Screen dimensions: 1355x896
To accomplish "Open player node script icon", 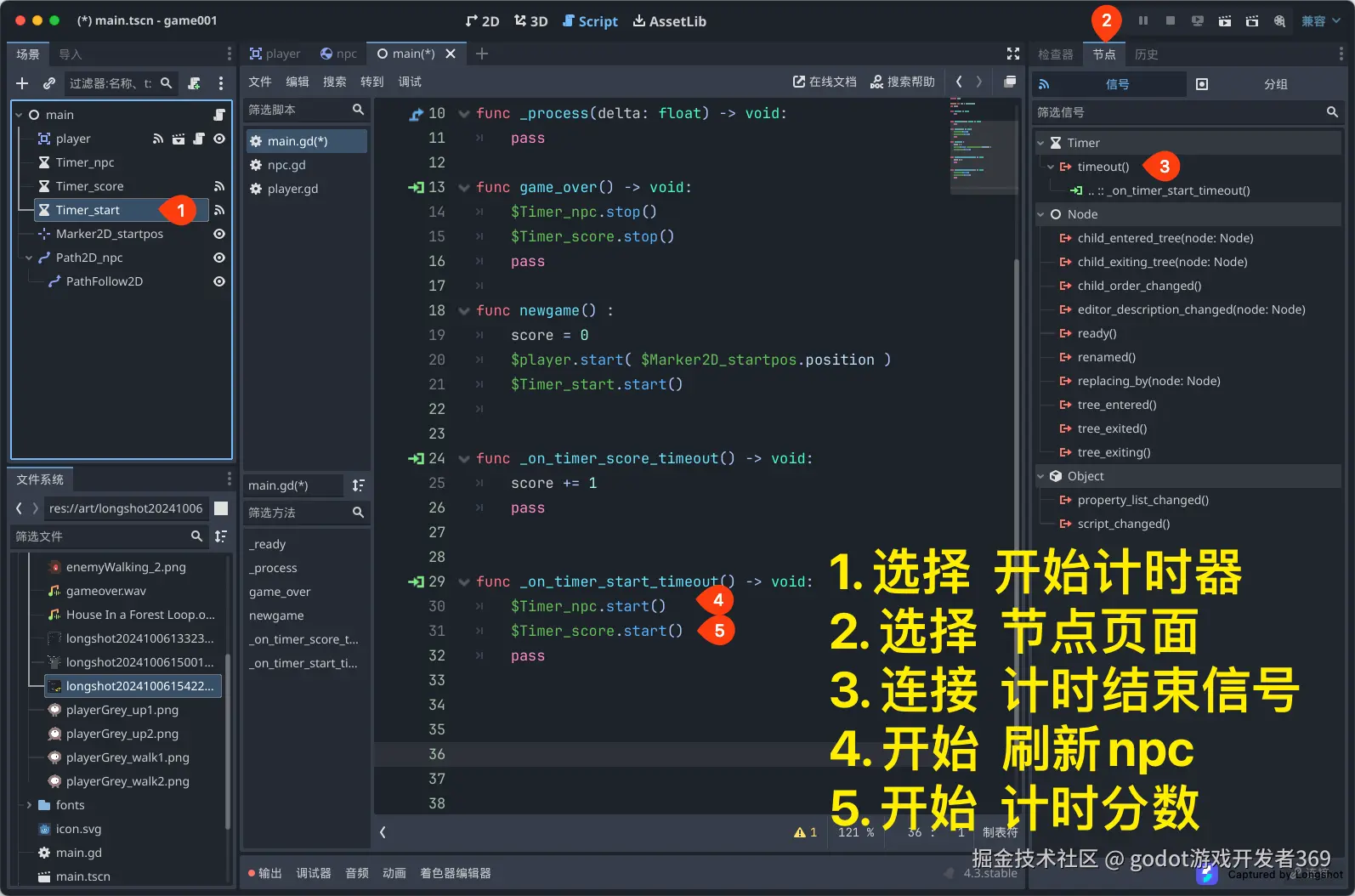I will (198, 139).
